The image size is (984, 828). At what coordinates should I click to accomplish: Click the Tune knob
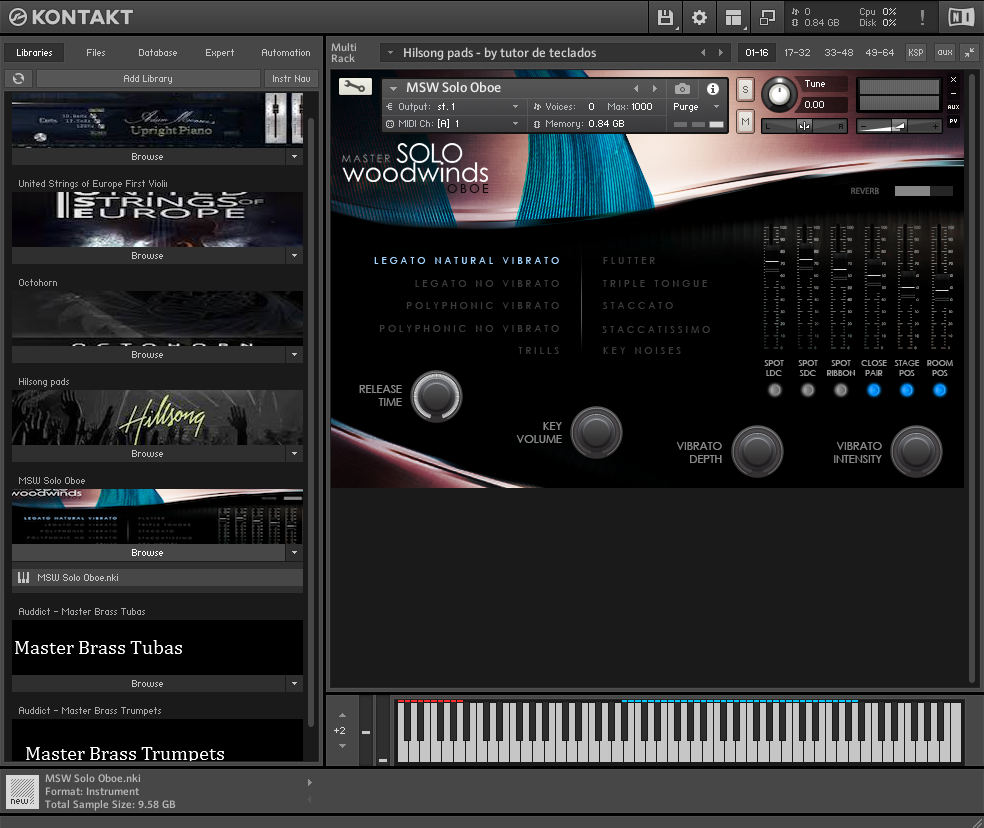(x=779, y=94)
